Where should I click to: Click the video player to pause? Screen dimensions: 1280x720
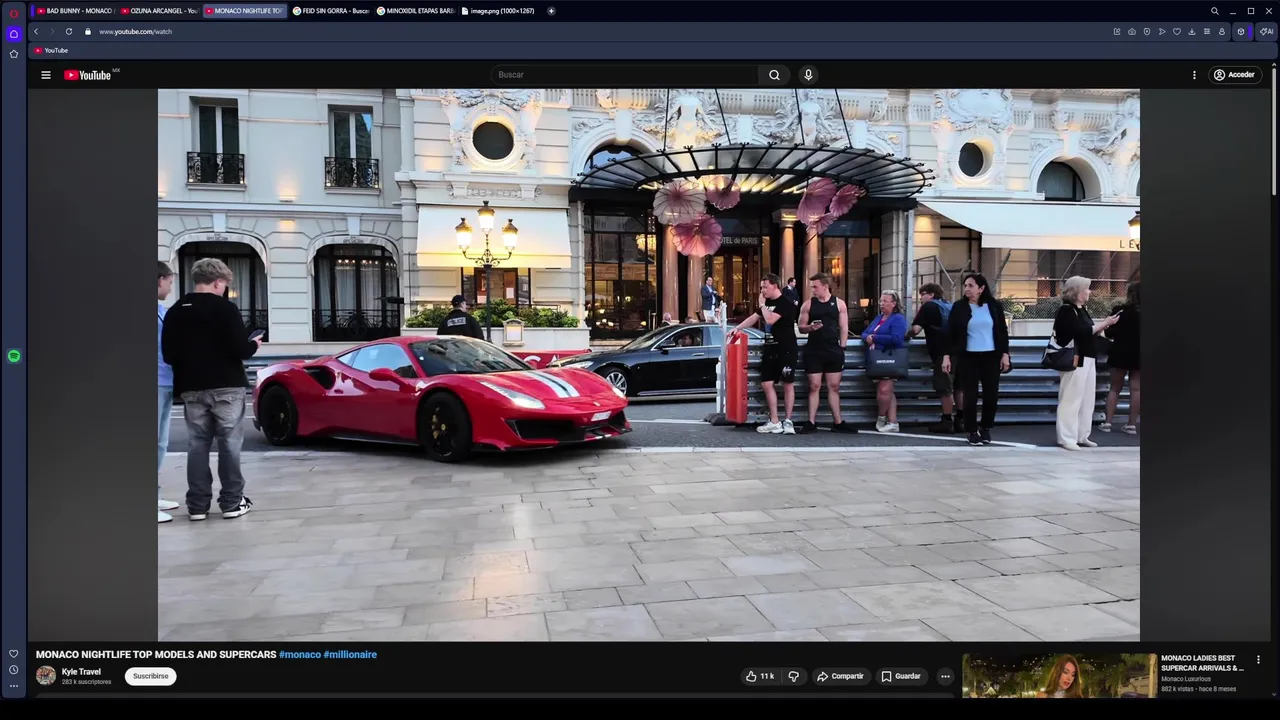[648, 365]
